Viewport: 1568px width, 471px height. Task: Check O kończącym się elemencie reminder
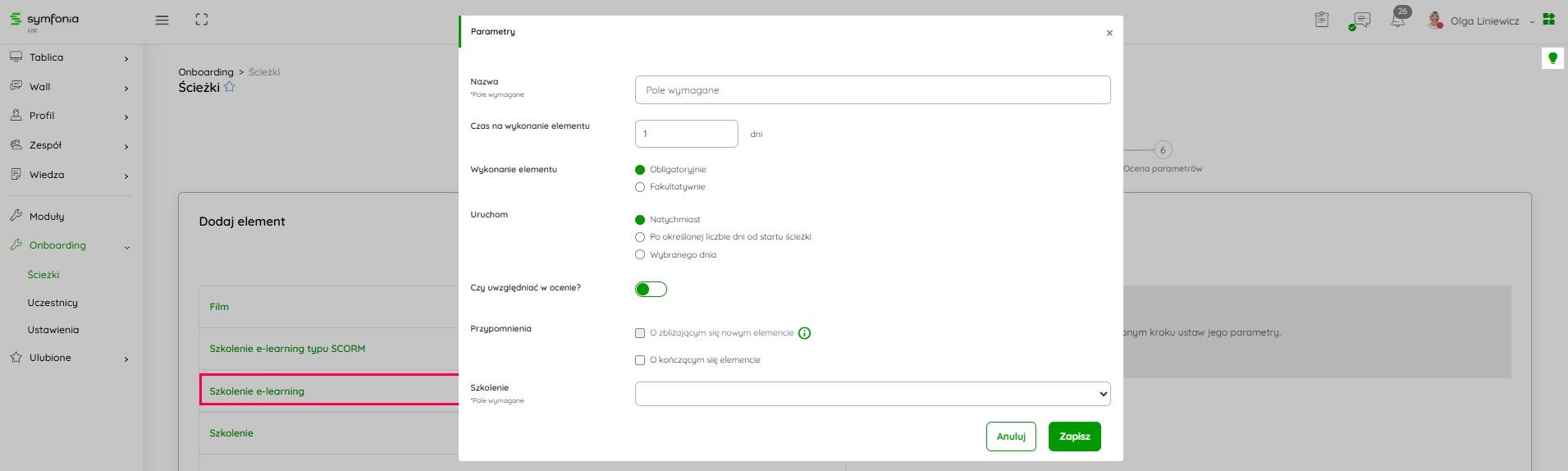(640, 360)
